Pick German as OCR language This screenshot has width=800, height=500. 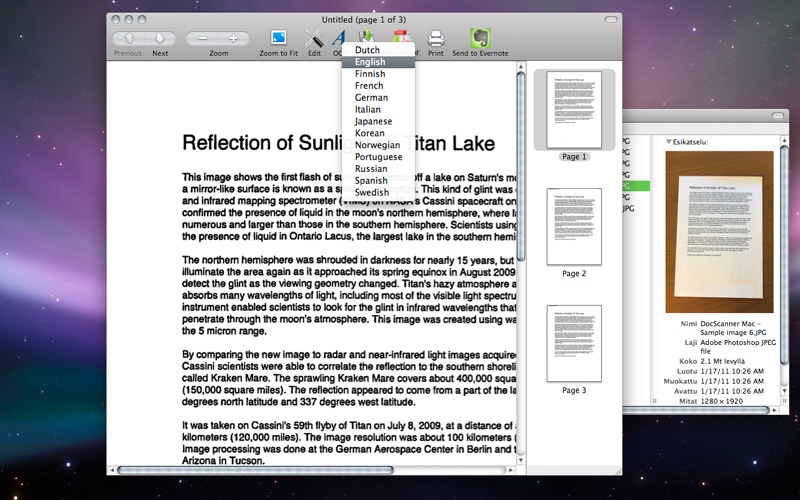(371, 98)
